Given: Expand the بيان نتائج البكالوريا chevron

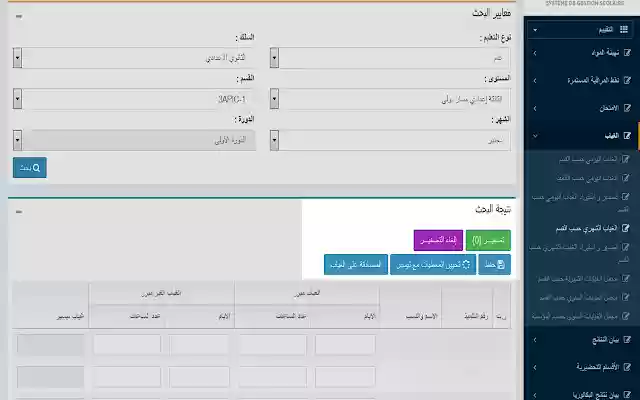Looking at the screenshot, I should click(x=535, y=395).
